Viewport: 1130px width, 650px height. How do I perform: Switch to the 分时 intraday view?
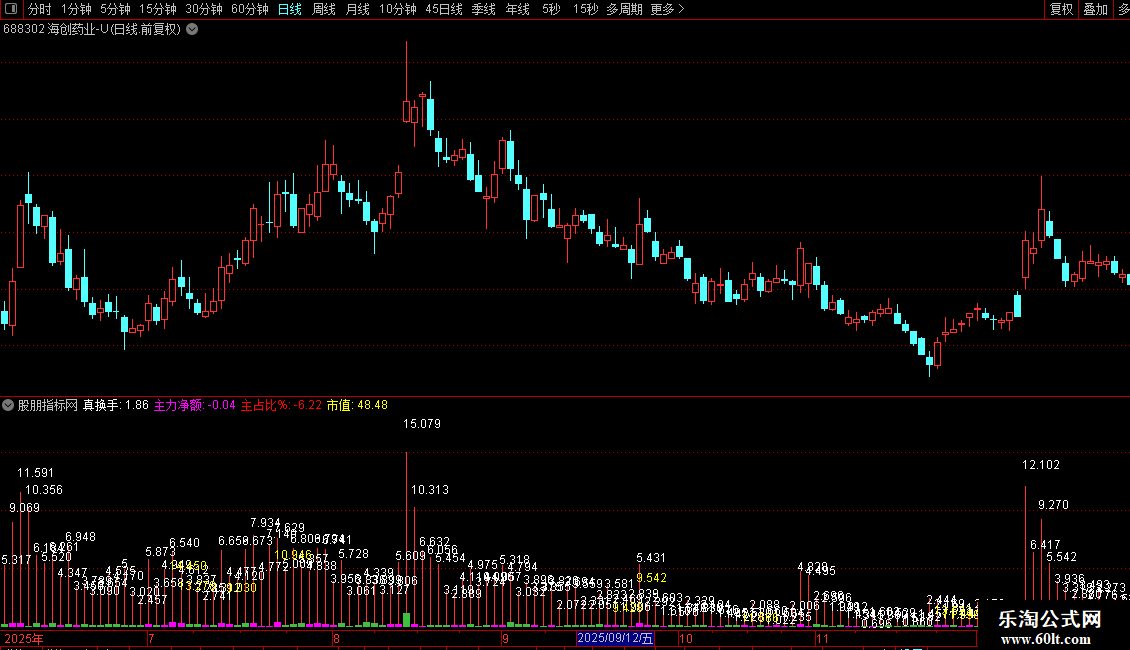coord(40,9)
